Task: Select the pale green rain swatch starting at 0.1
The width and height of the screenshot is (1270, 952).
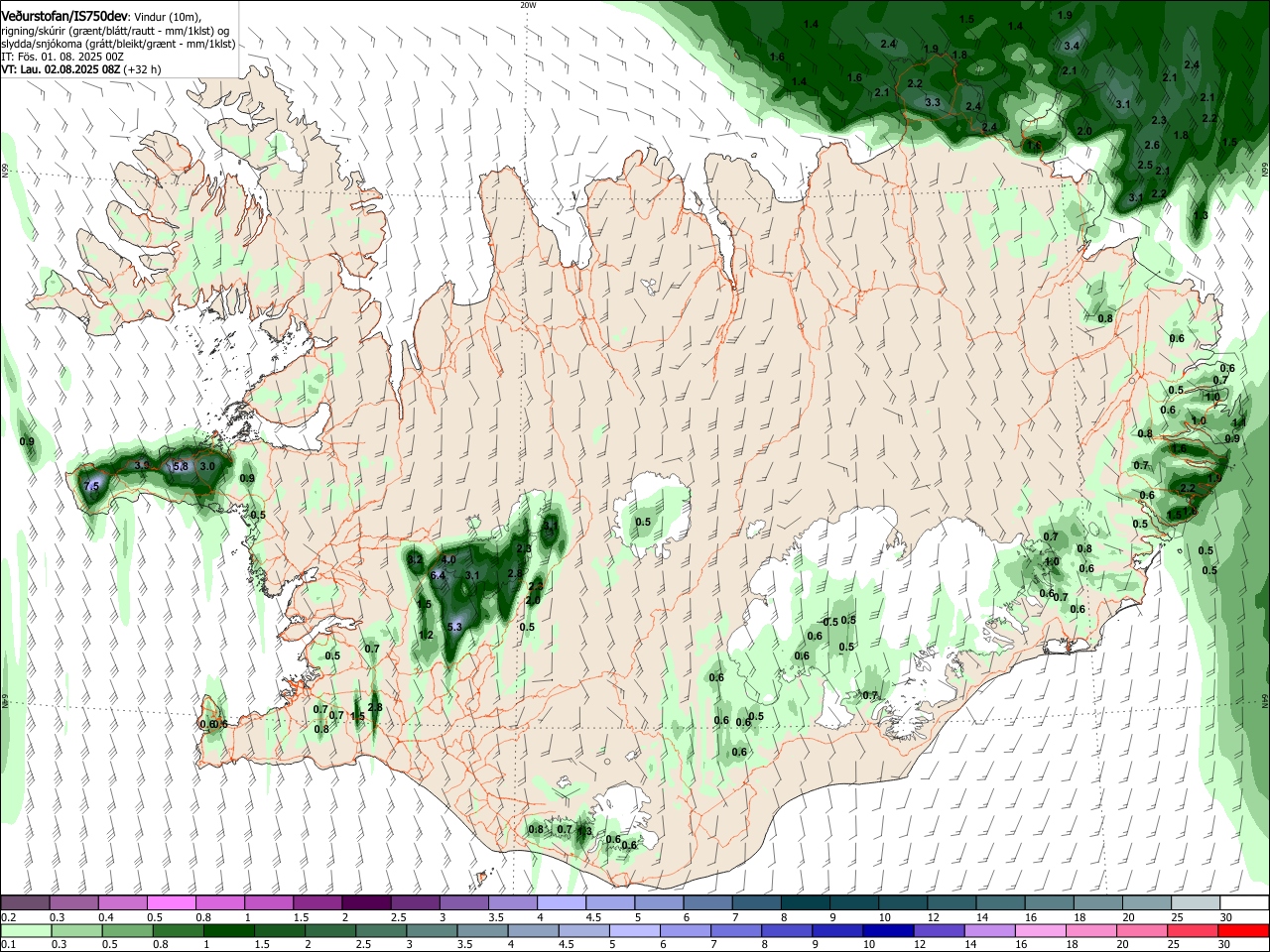Action: pos(25,930)
